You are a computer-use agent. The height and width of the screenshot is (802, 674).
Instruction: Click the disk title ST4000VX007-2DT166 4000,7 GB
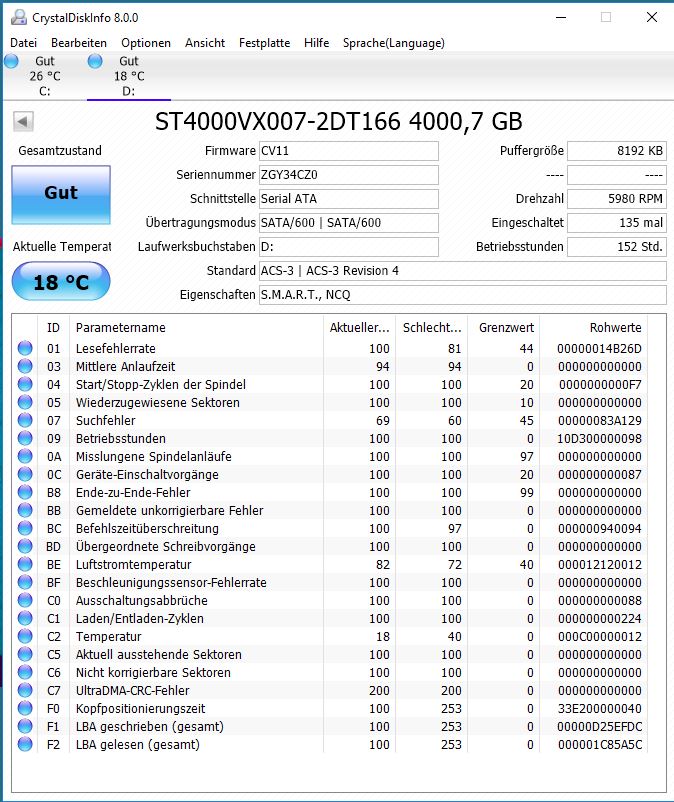coord(339,122)
